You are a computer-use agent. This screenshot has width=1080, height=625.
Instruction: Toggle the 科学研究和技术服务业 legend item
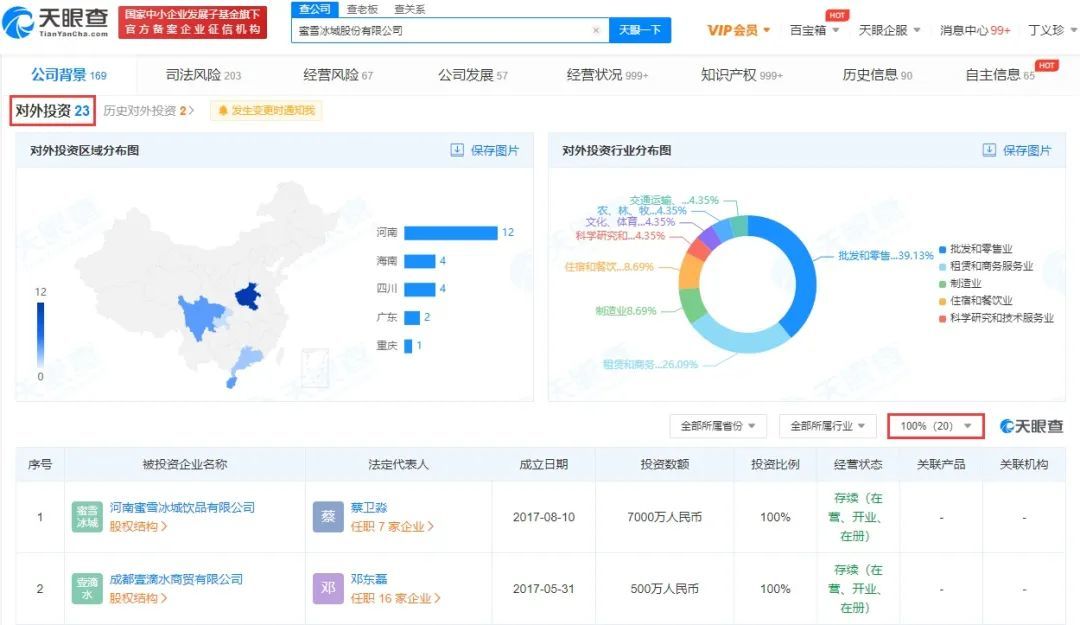pos(996,318)
